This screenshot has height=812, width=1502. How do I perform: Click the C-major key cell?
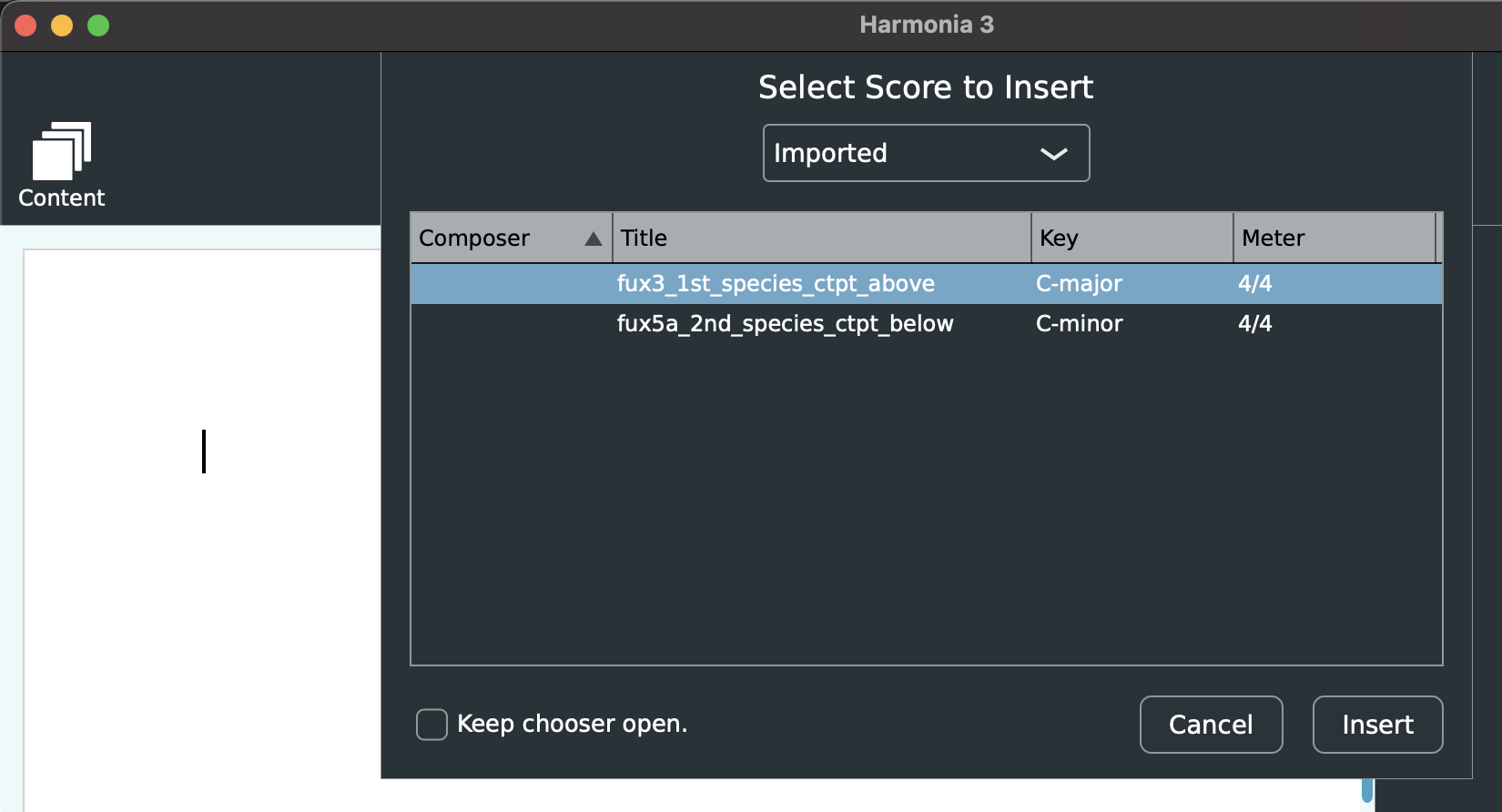point(1079,284)
